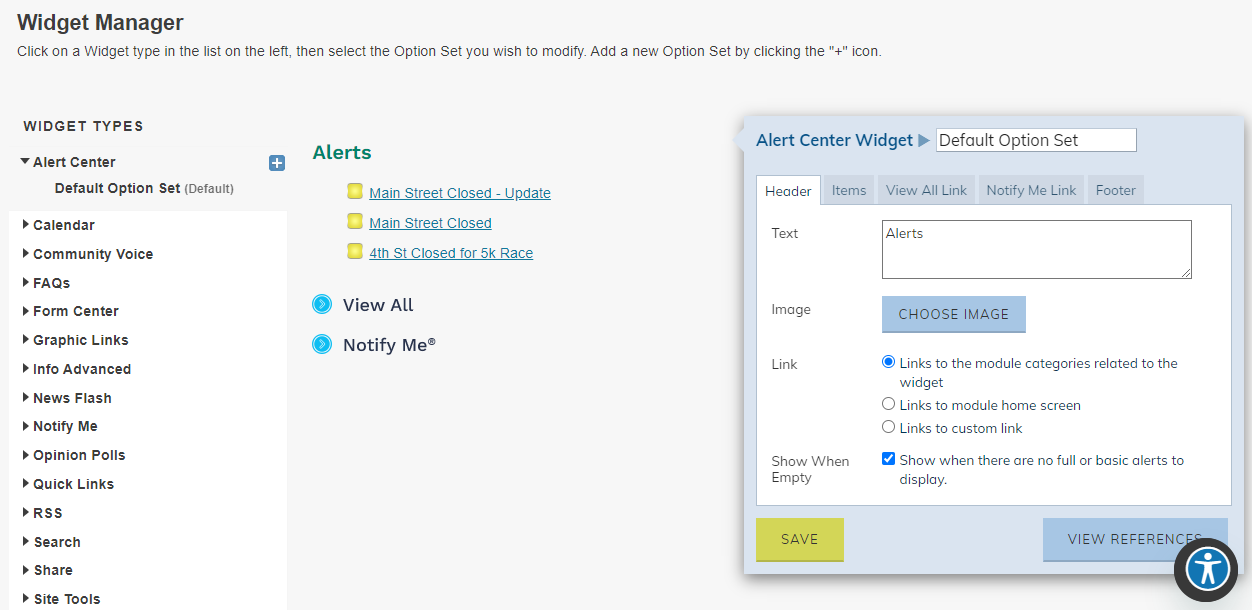Open the Main Street Closed link
Screen dimensions: 1252x610
(x=430, y=223)
